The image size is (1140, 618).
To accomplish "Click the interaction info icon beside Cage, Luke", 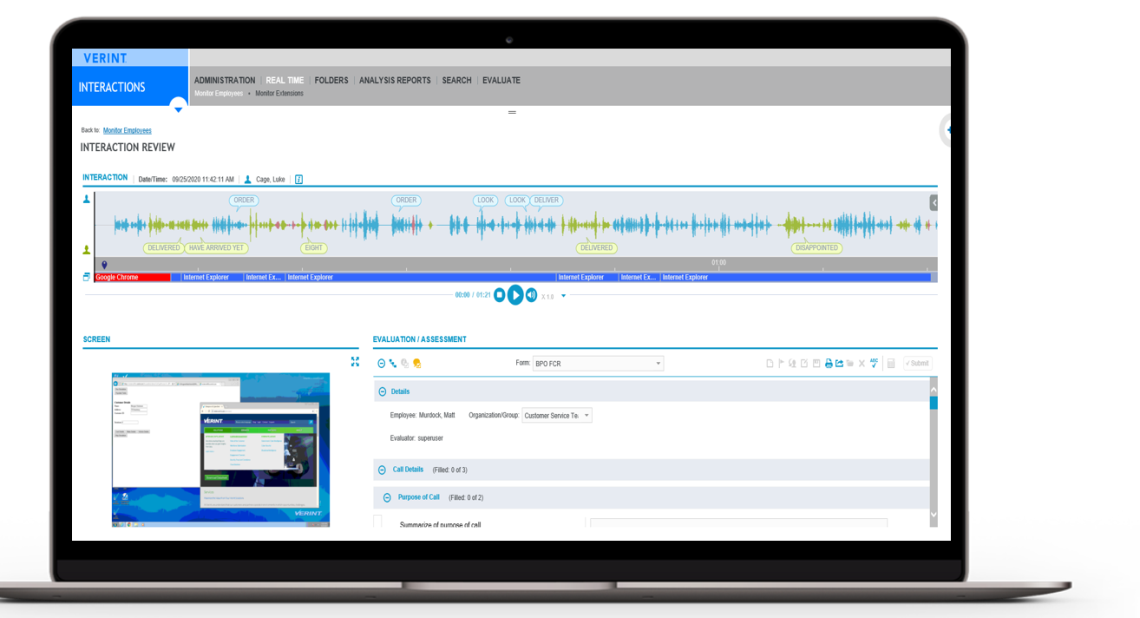I will tap(298, 179).
